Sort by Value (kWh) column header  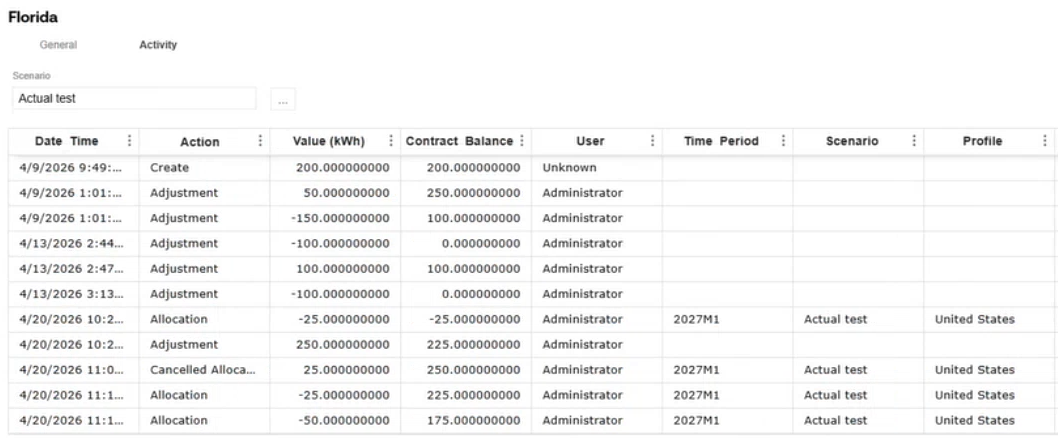click(329, 141)
